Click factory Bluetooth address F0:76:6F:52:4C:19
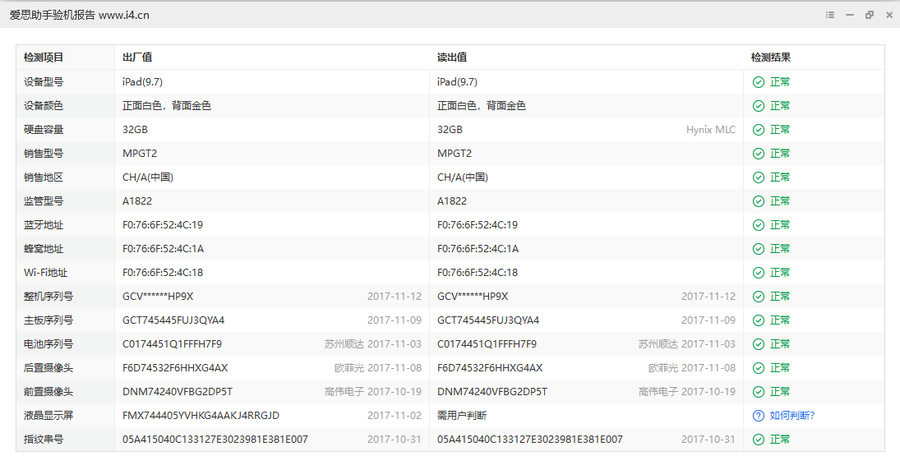The height and width of the screenshot is (456, 900). point(162,225)
